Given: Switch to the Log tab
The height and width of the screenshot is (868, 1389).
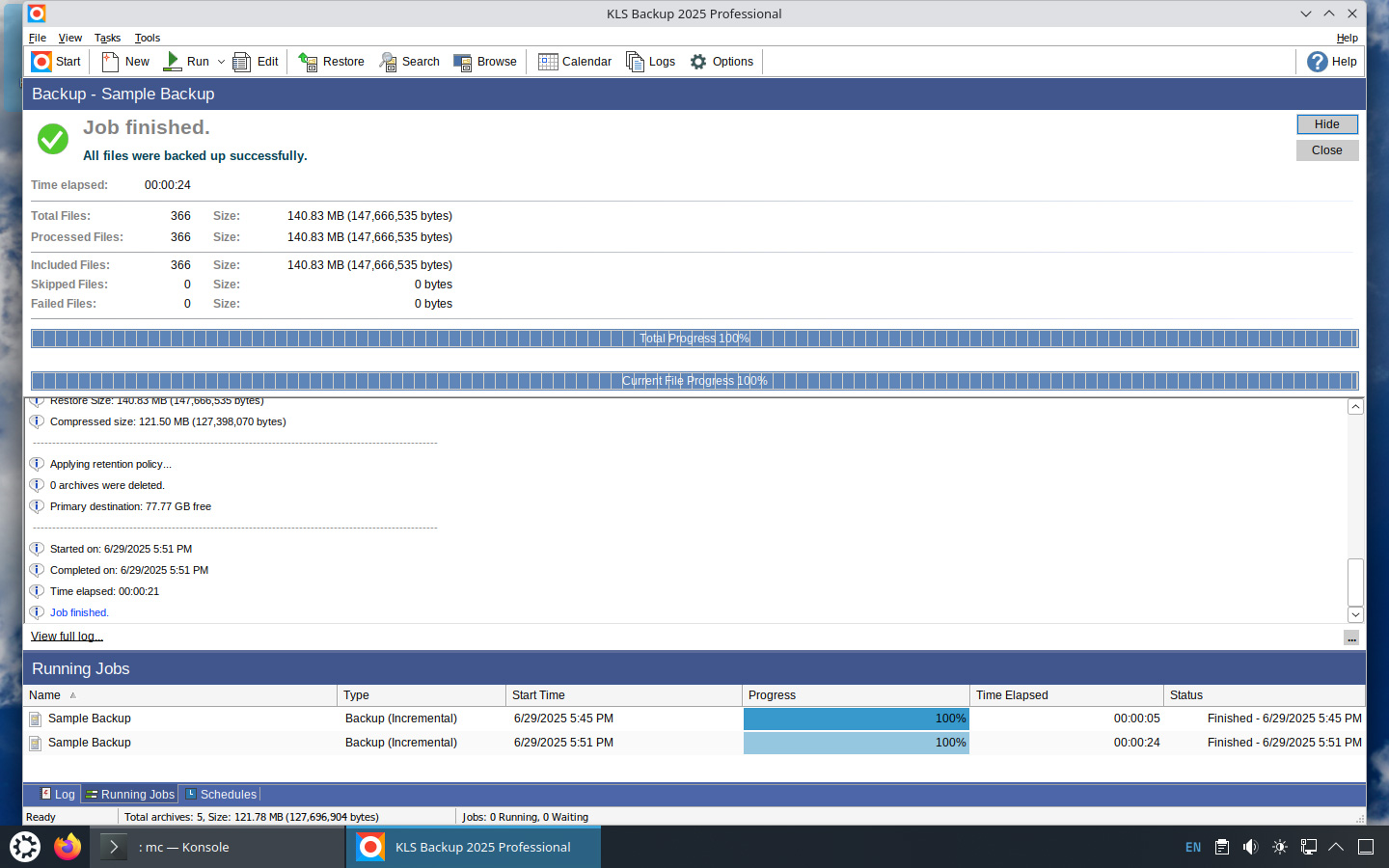Looking at the screenshot, I should [x=58, y=795].
